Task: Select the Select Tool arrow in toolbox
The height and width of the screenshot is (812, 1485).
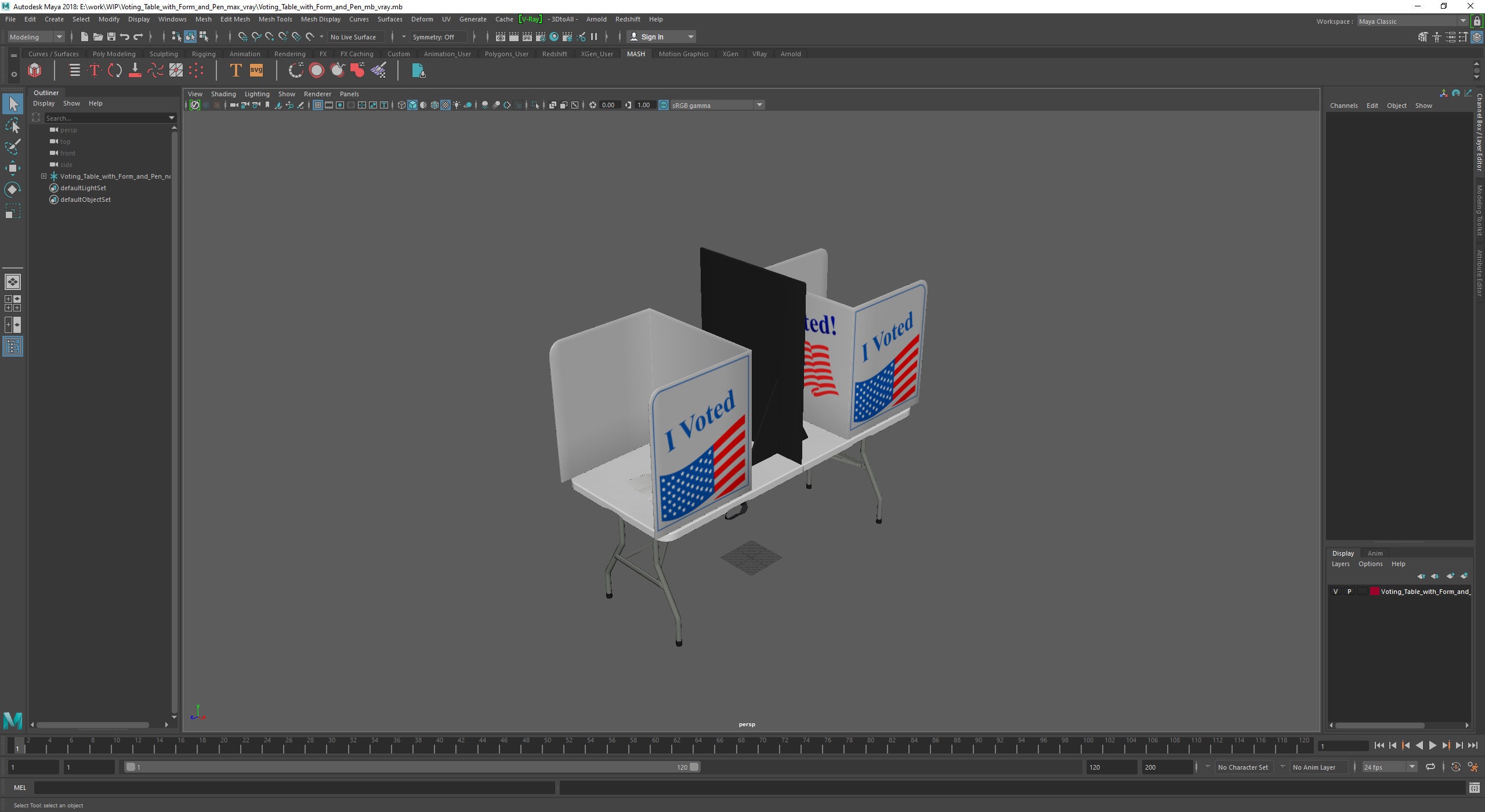Action: coord(13,104)
